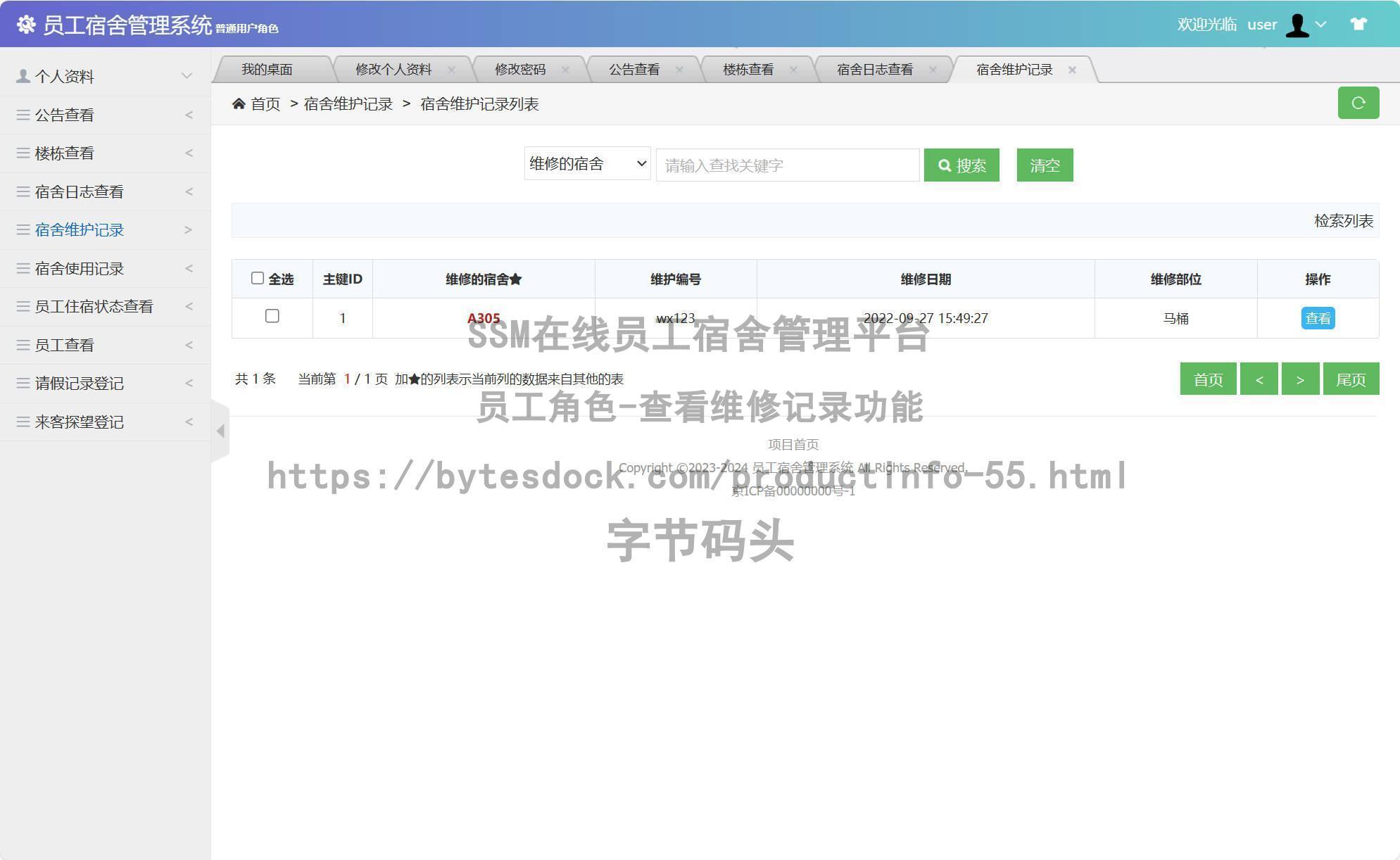Open the user avatar icon menu

pyautogui.click(x=1297, y=25)
